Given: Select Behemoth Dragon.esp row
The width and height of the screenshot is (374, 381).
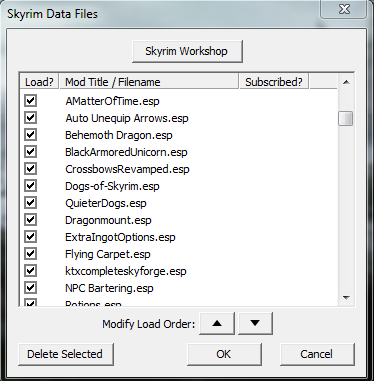Looking at the screenshot, I should coord(119,135).
